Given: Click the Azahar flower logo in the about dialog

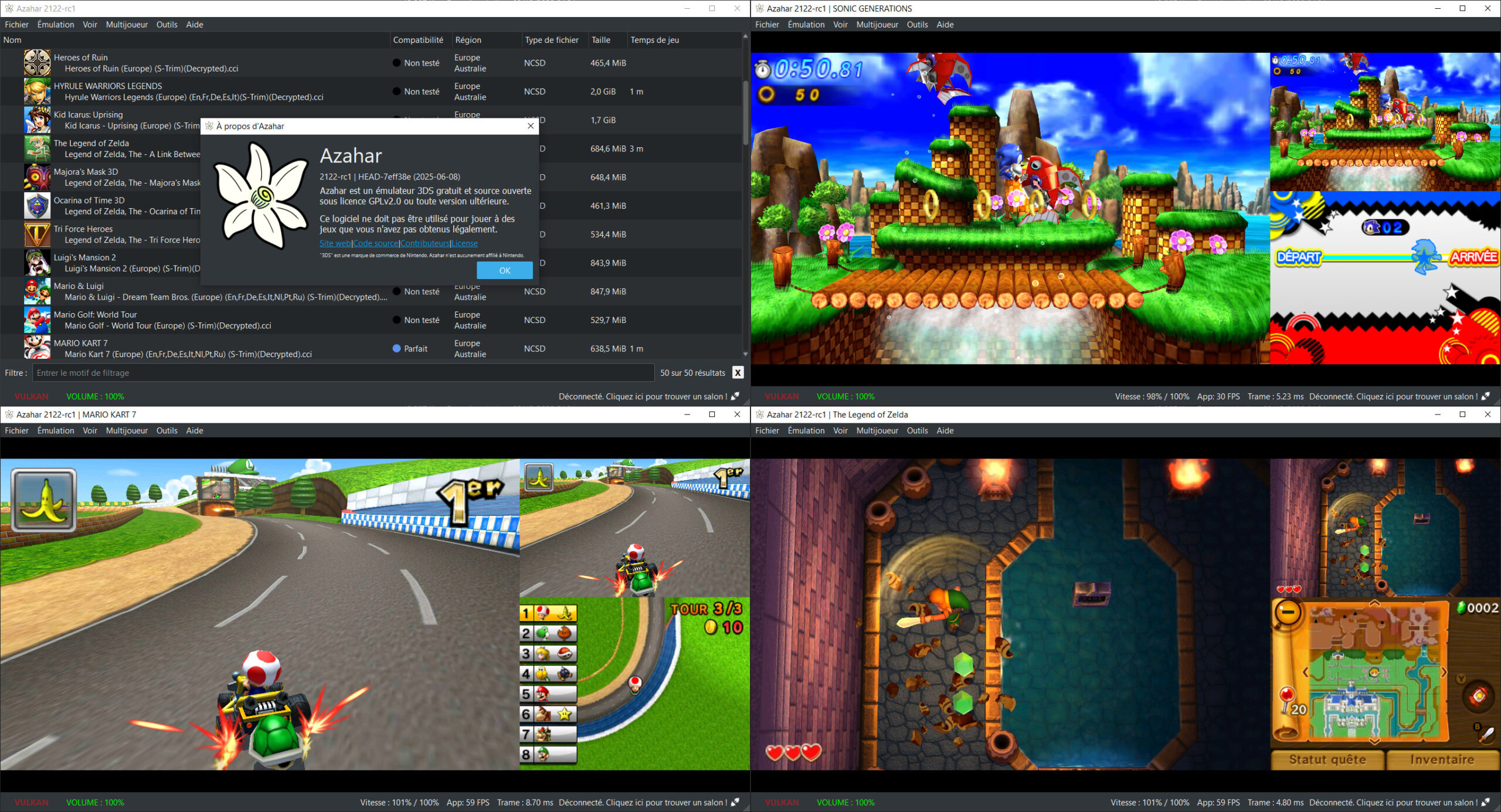Looking at the screenshot, I should [260, 196].
